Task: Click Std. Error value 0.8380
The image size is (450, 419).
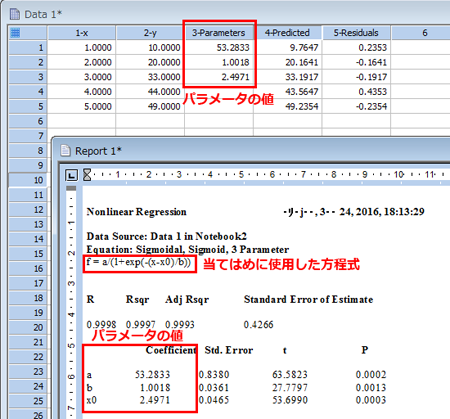Action: click(214, 374)
